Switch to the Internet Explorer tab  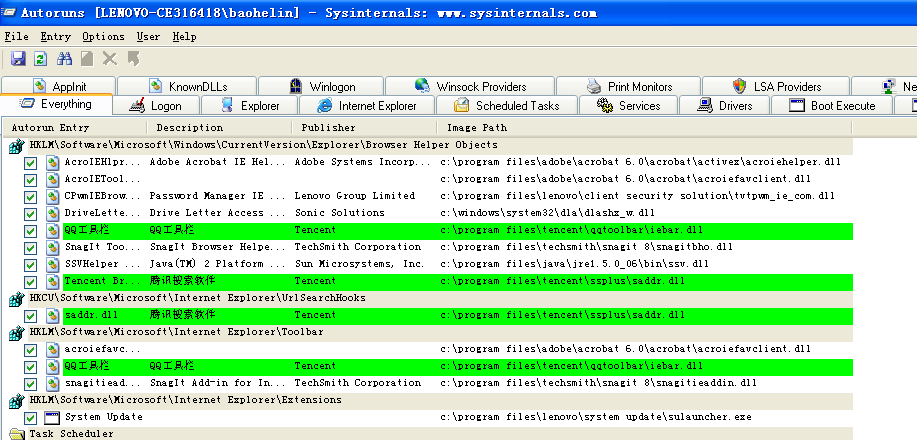click(367, 106)
